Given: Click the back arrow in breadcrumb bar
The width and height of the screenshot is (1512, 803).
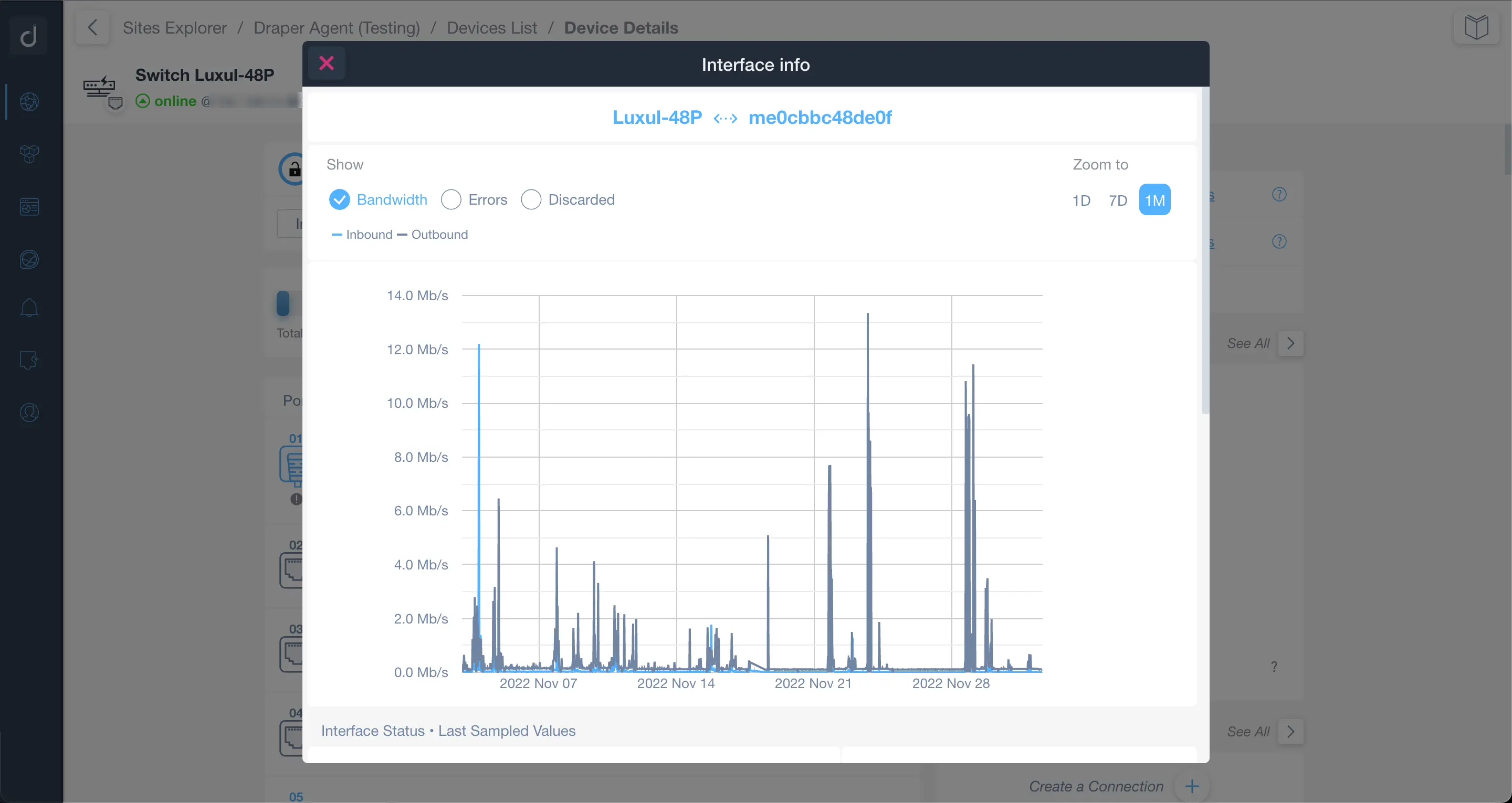Looking at the screenshot, I should [x=93, y=28].
